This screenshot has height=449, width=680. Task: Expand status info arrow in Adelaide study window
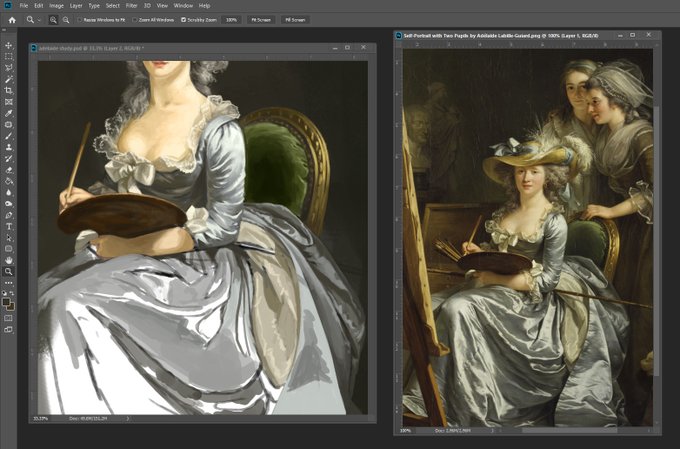point(128,419)
